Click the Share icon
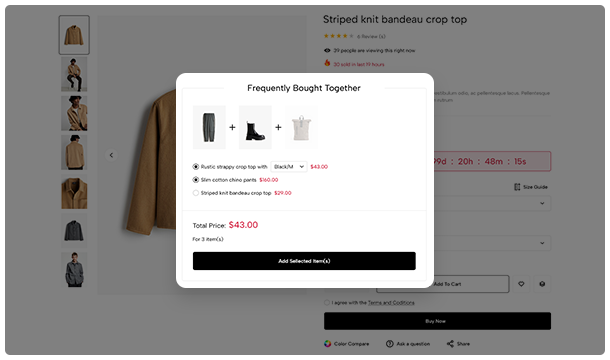 pyautogui.click(x=450, y=344)
